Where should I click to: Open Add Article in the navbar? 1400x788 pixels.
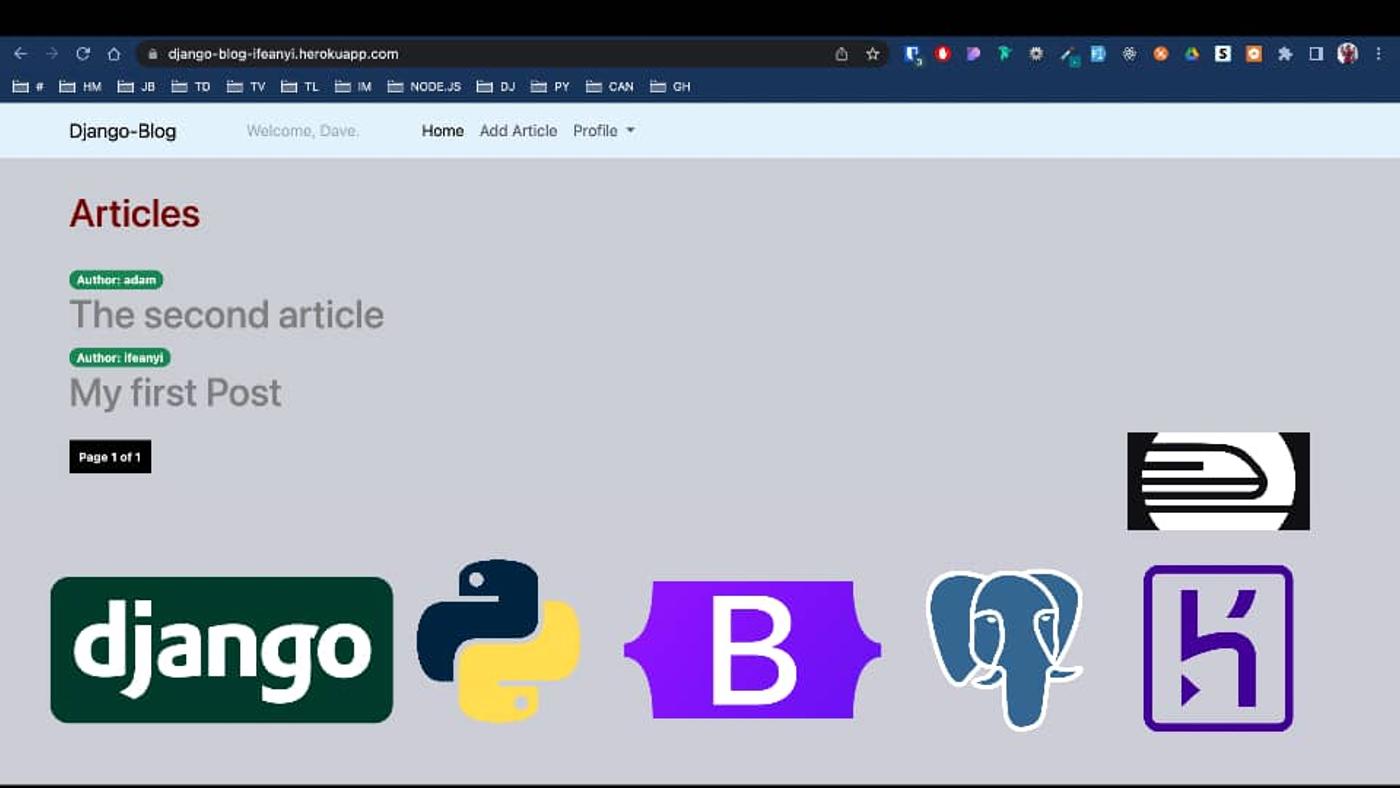(x=518, y=131)
